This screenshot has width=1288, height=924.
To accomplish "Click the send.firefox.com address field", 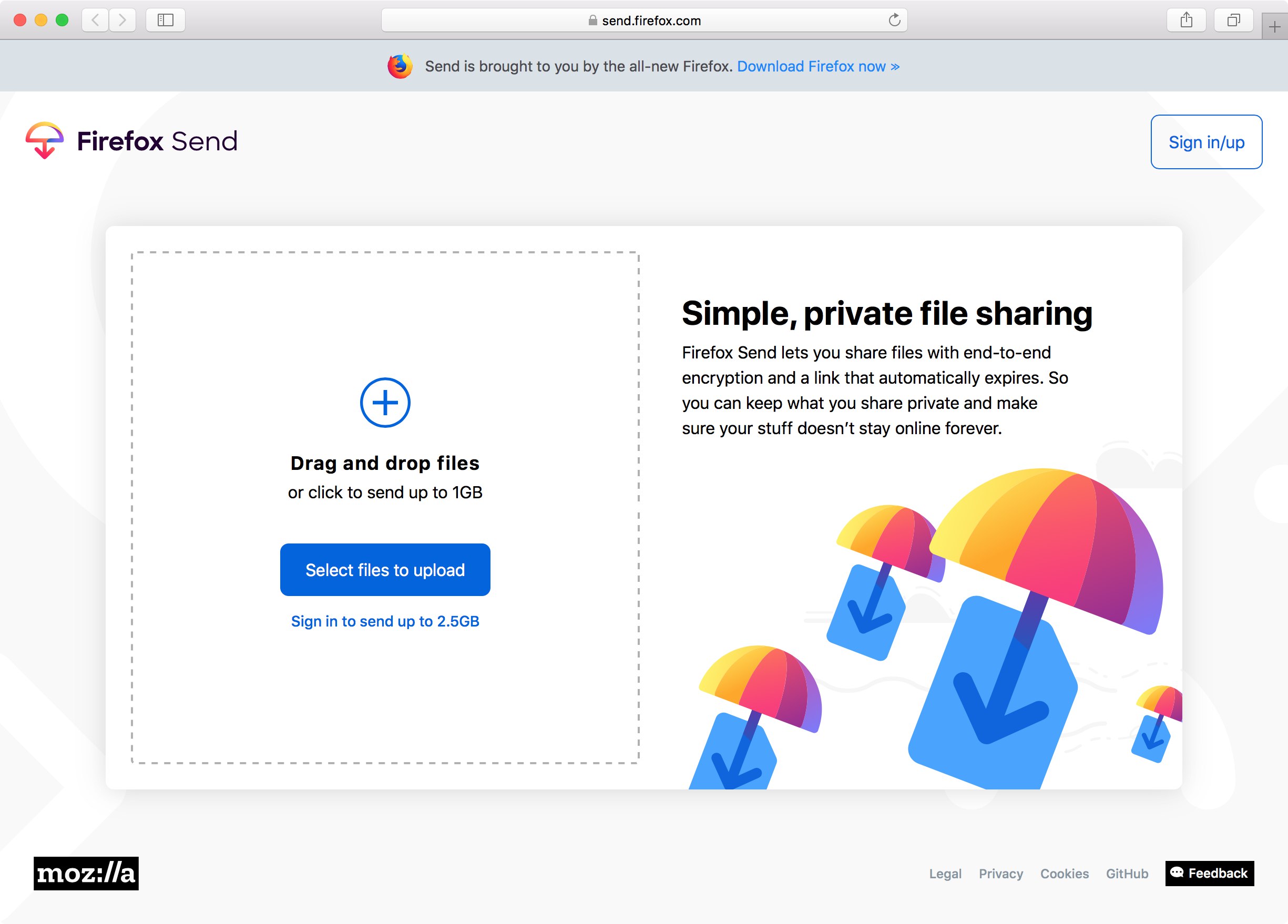I will [644, 20].
